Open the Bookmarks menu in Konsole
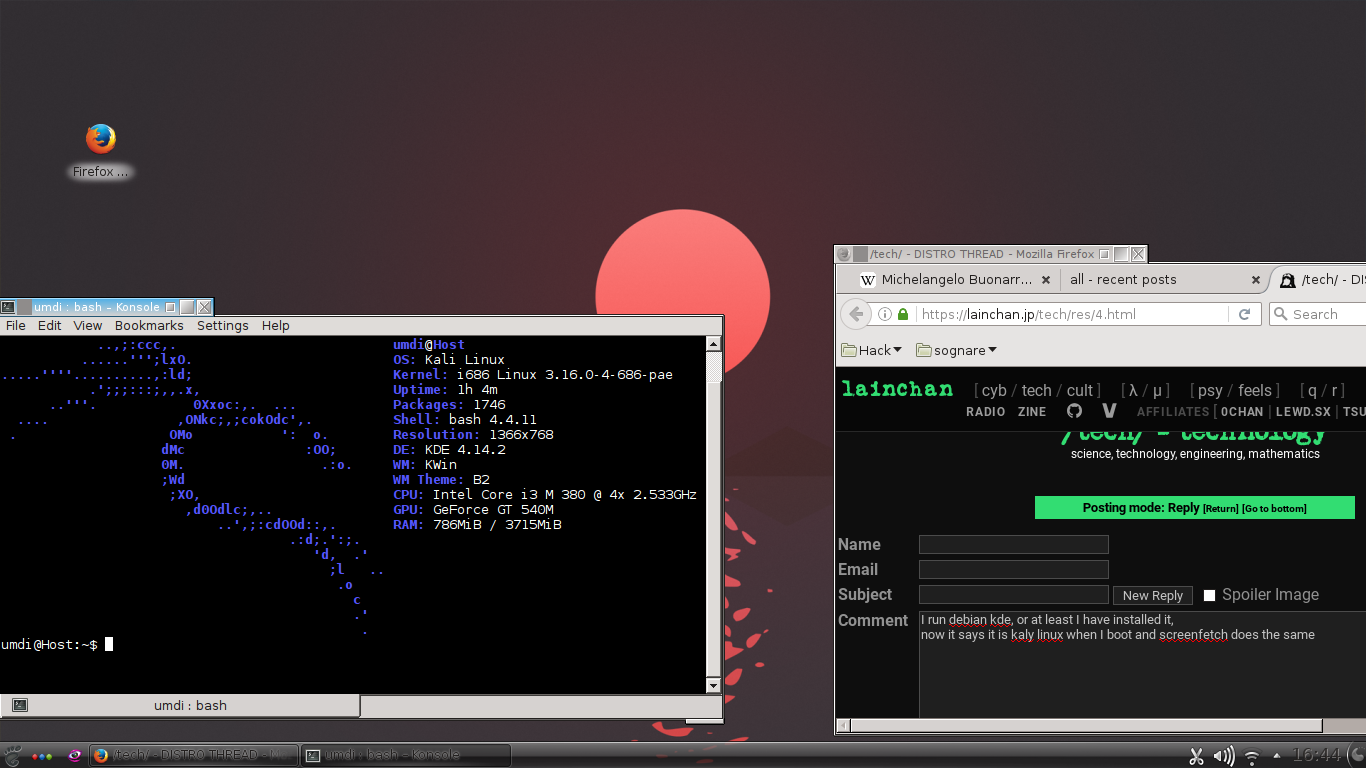1366x768 pixels. coord(149,325)
